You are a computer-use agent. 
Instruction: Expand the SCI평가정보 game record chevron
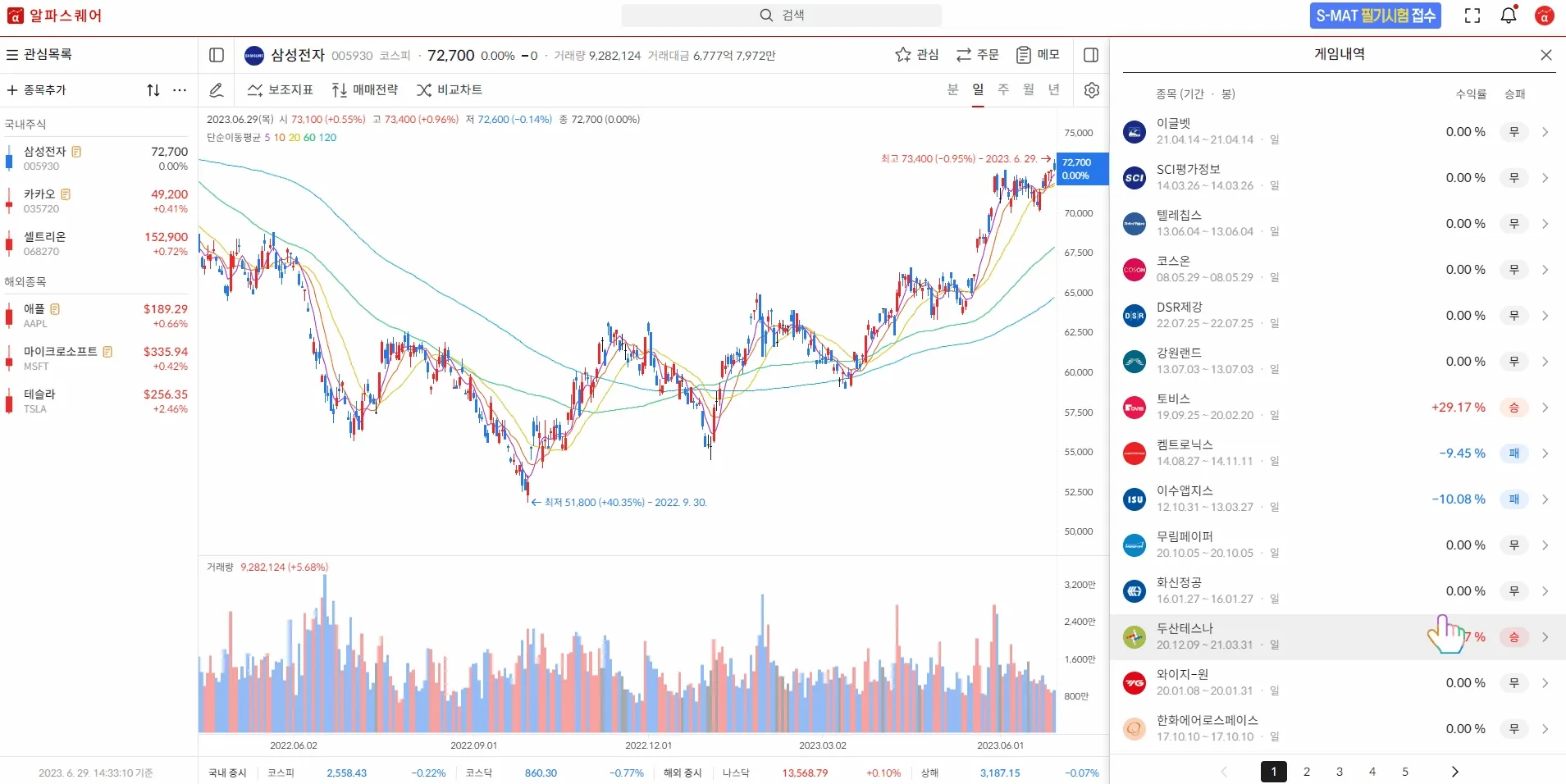click(1545, 178)
